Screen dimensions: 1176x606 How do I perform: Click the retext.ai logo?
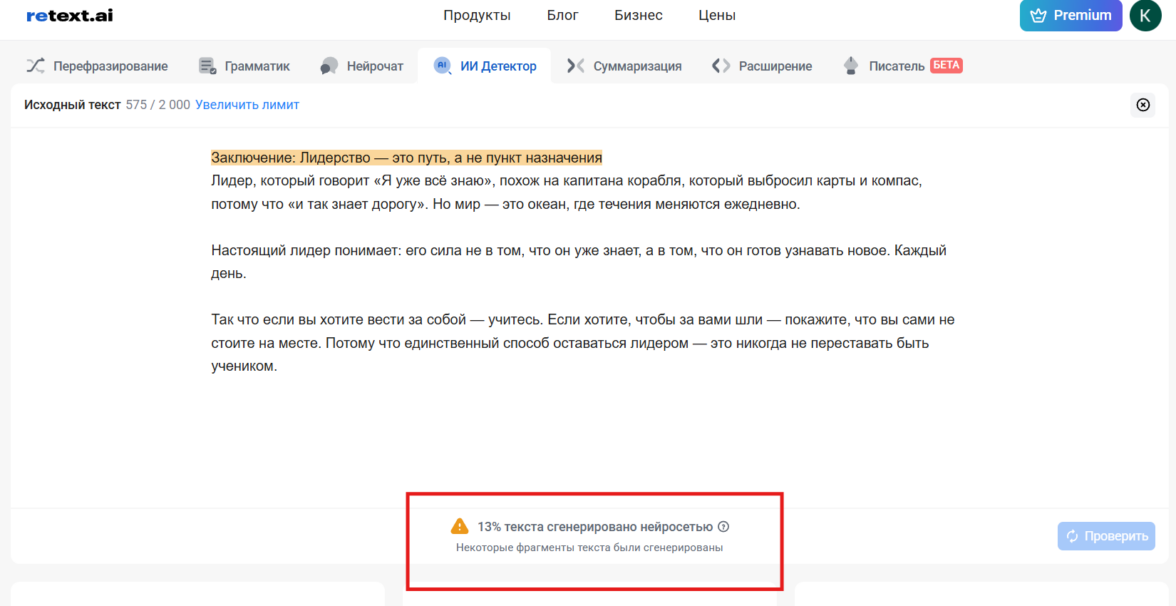[69, 15]
